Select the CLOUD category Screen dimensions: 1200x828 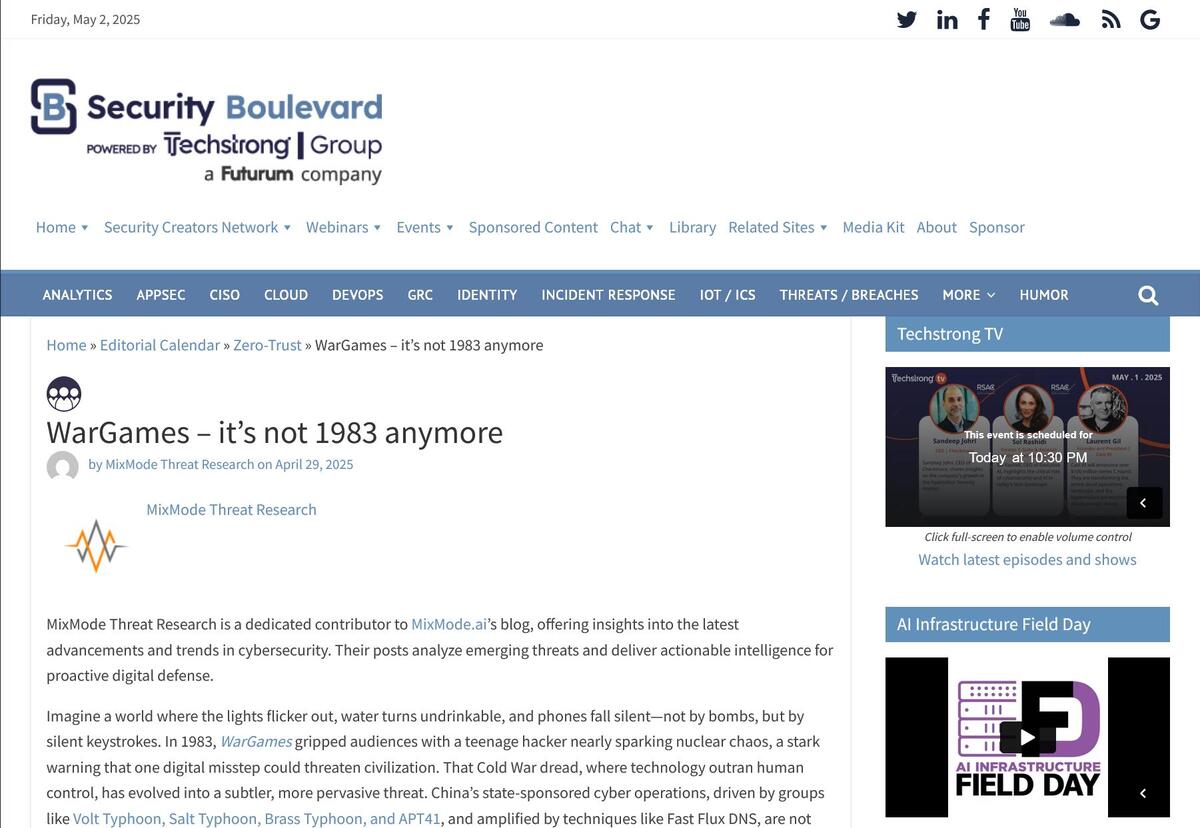286,295
